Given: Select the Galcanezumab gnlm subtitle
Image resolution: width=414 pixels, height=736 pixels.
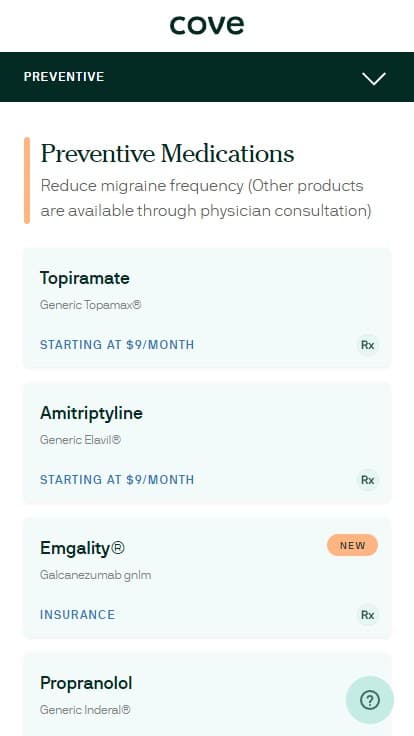Looking at the screenshot, I should click(x=96, y=575).
